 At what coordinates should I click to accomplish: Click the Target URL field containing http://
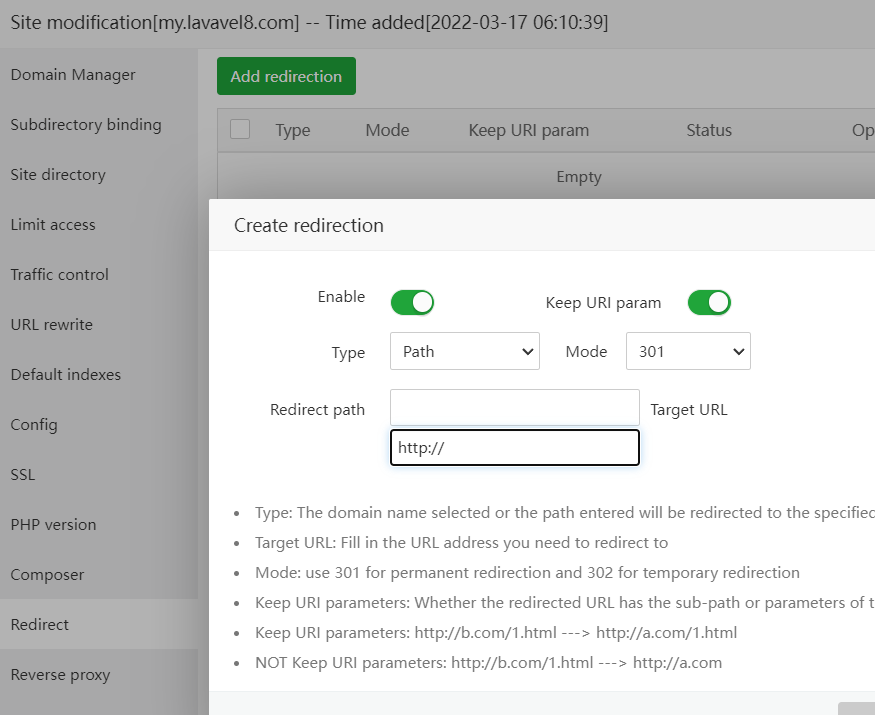coord(514,448)
